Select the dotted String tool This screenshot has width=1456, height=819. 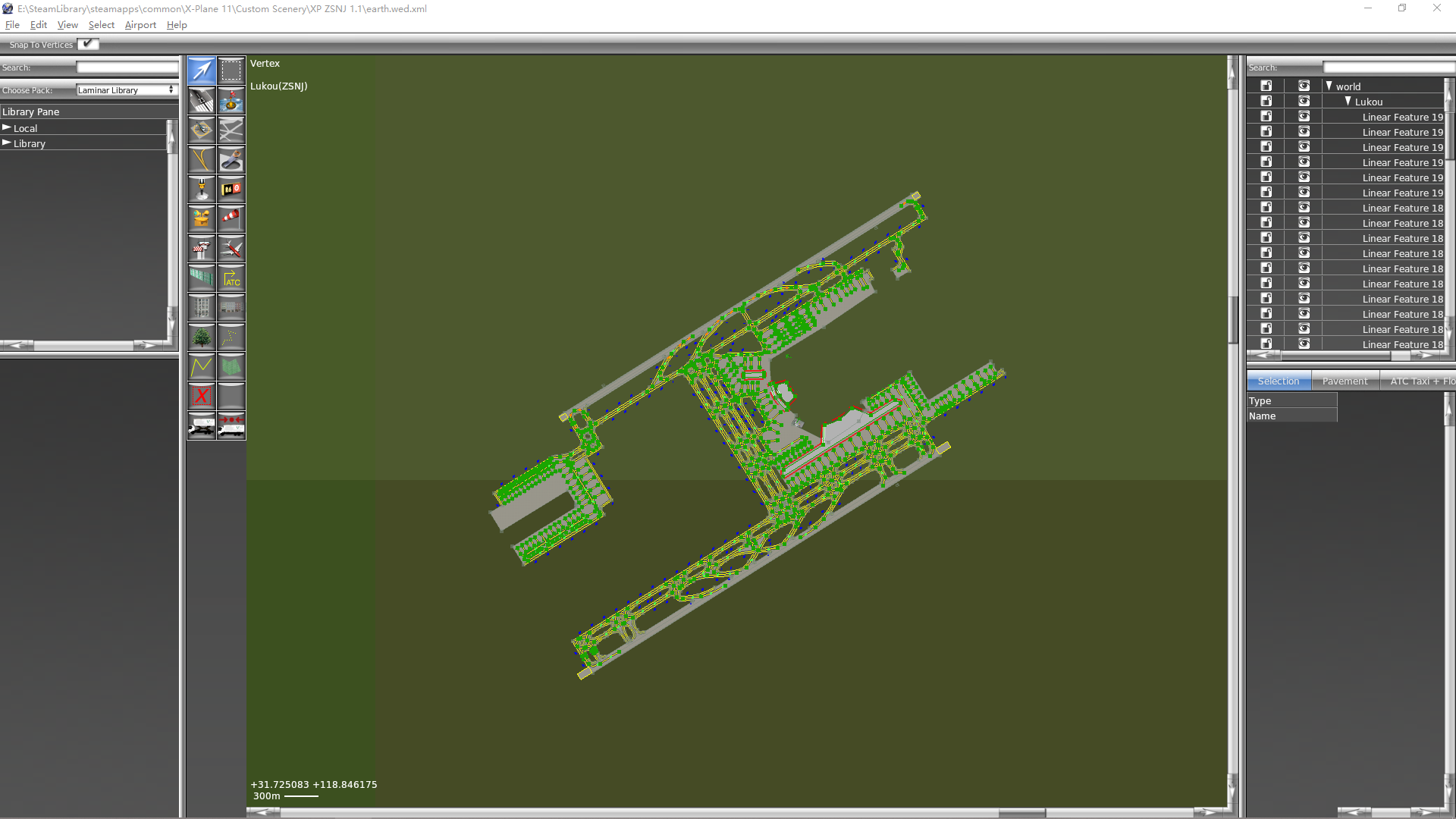231,337
